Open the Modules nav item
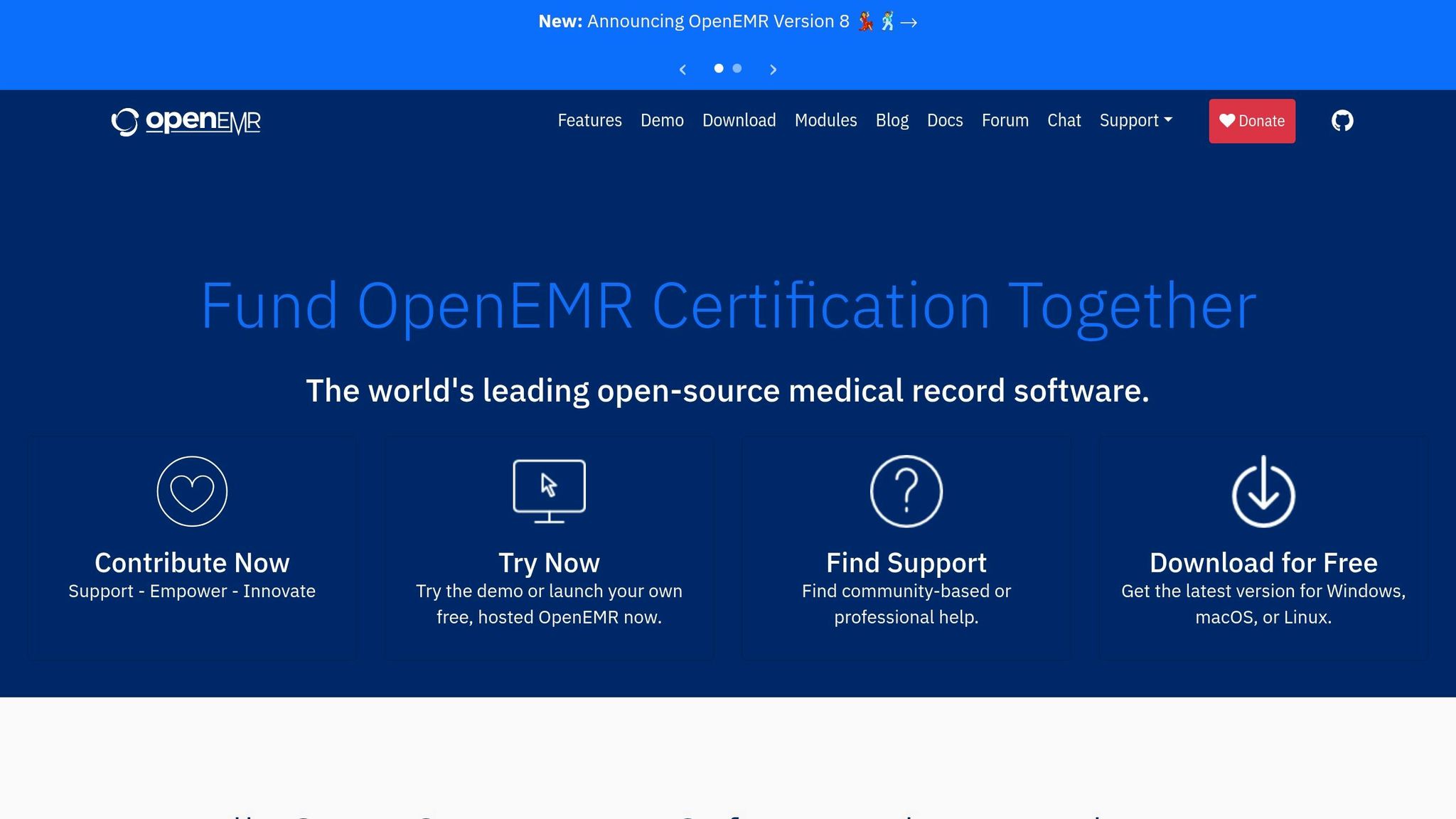The image size is (1456, 819). point(825,121)
